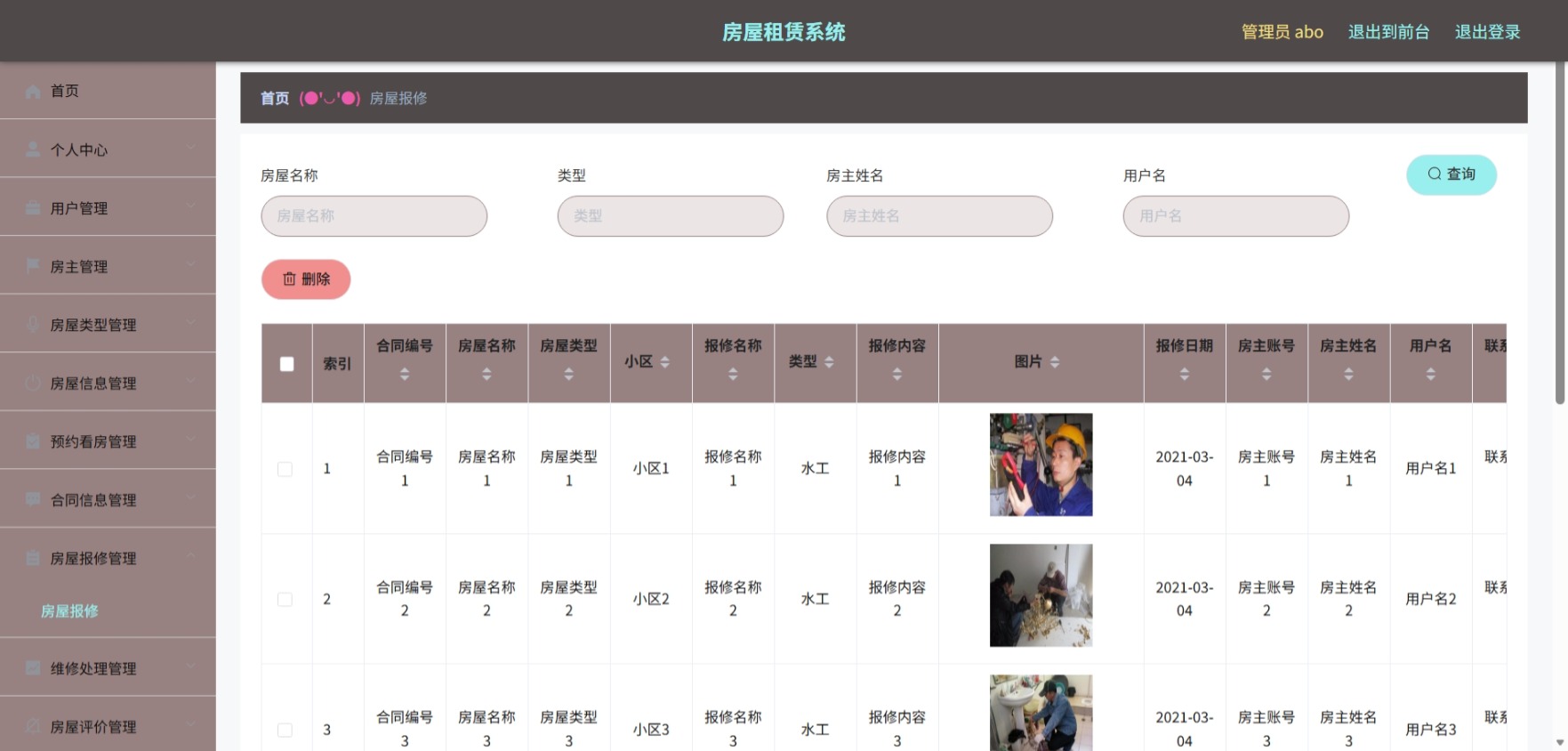Click the home icon beside 首页 in sidebar
The height and width of the screenshot is (751, 1568).
[33, 91]
